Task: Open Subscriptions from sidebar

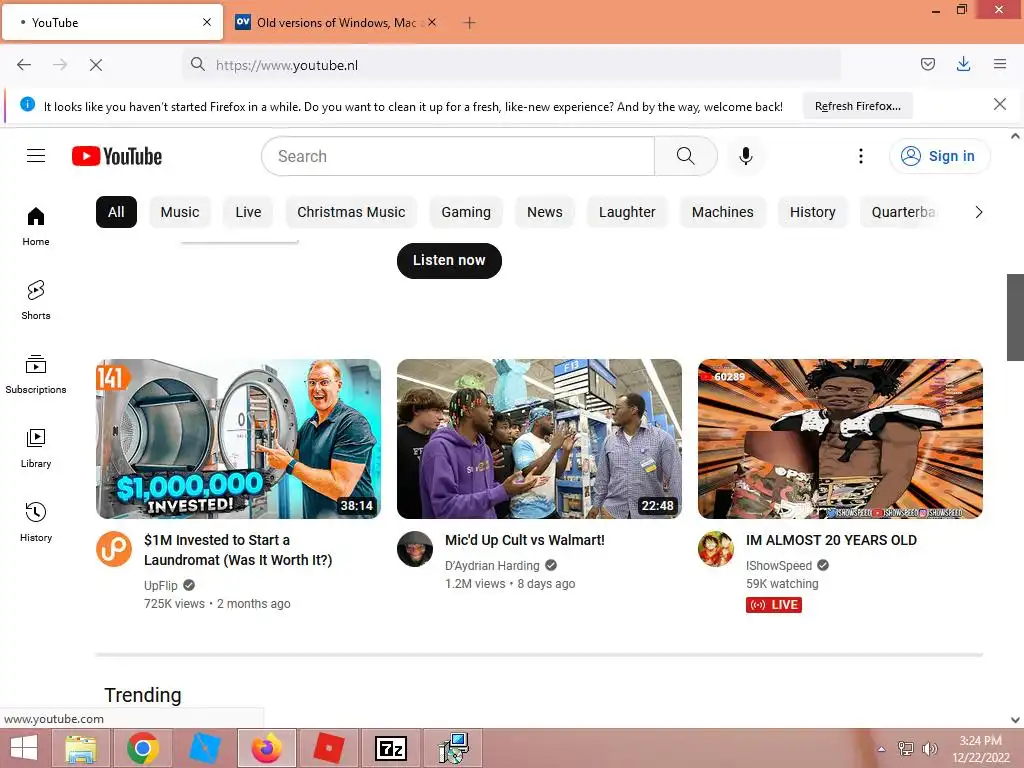Action: (36, 374)
